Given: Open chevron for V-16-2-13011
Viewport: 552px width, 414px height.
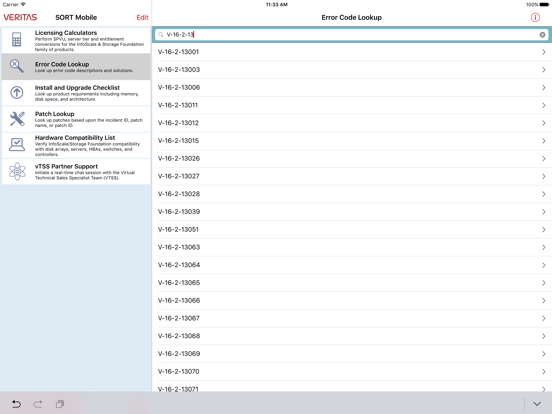Looking at the screenshot, I should [x=544, y=105].
